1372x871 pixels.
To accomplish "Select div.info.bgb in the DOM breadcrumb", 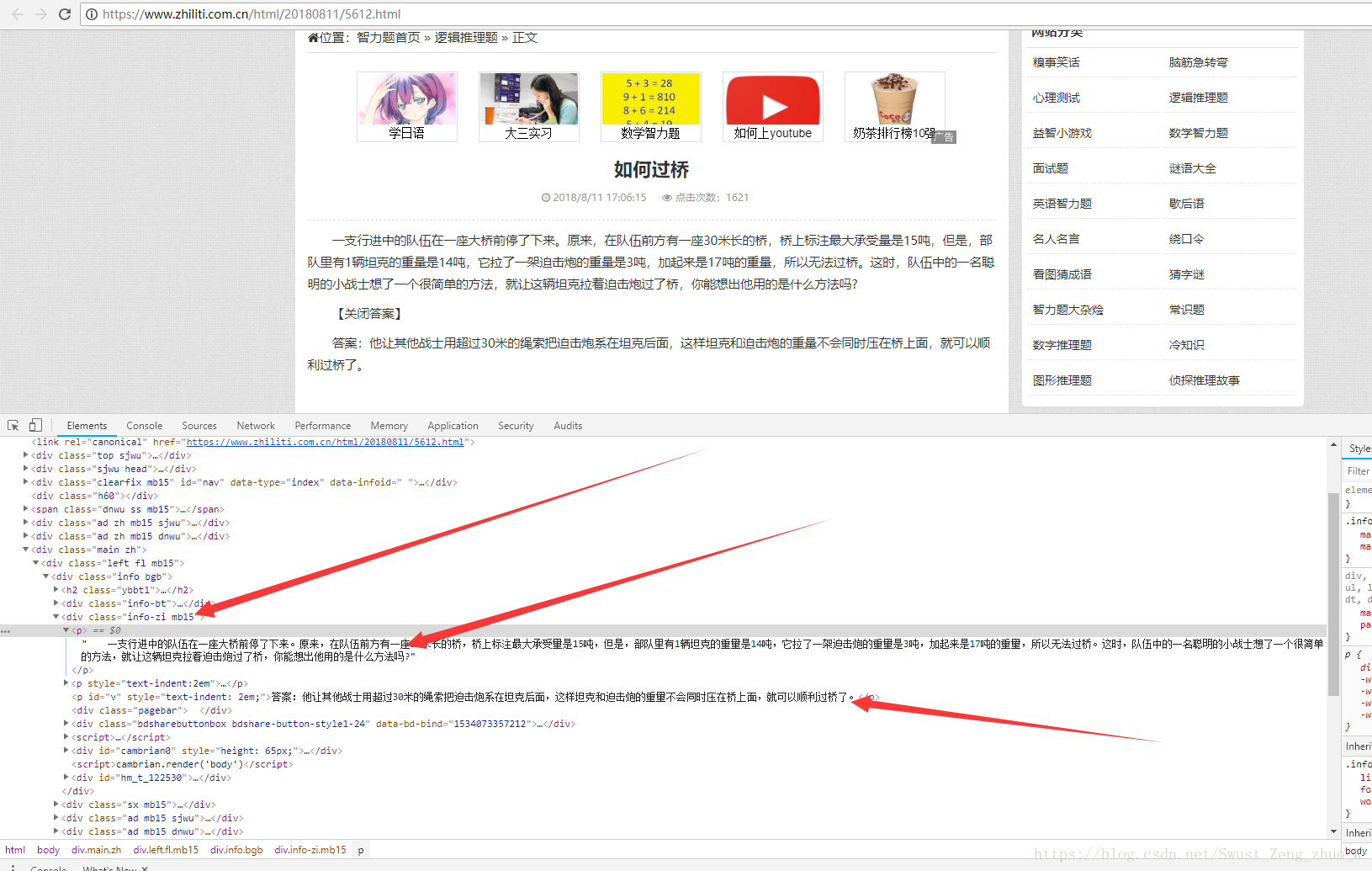I will point(236,850).
